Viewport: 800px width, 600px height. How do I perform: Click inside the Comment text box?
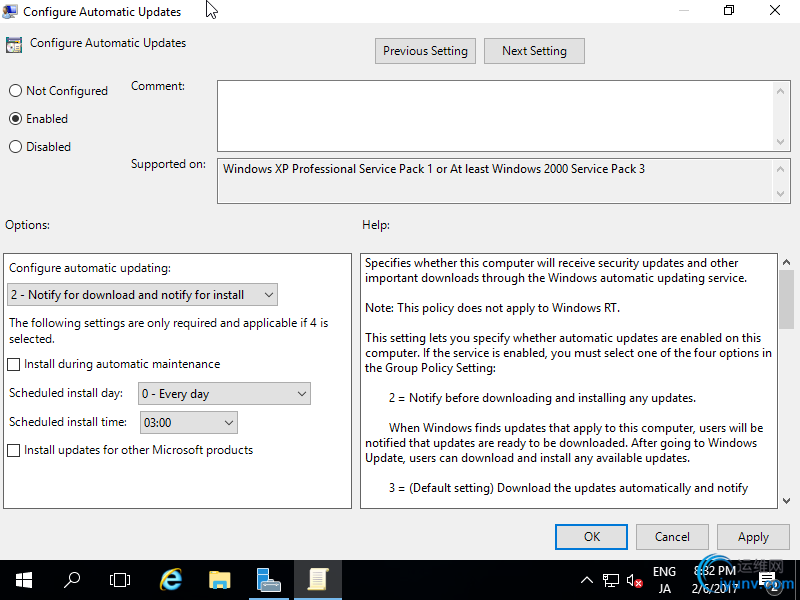tap(494, 116)
